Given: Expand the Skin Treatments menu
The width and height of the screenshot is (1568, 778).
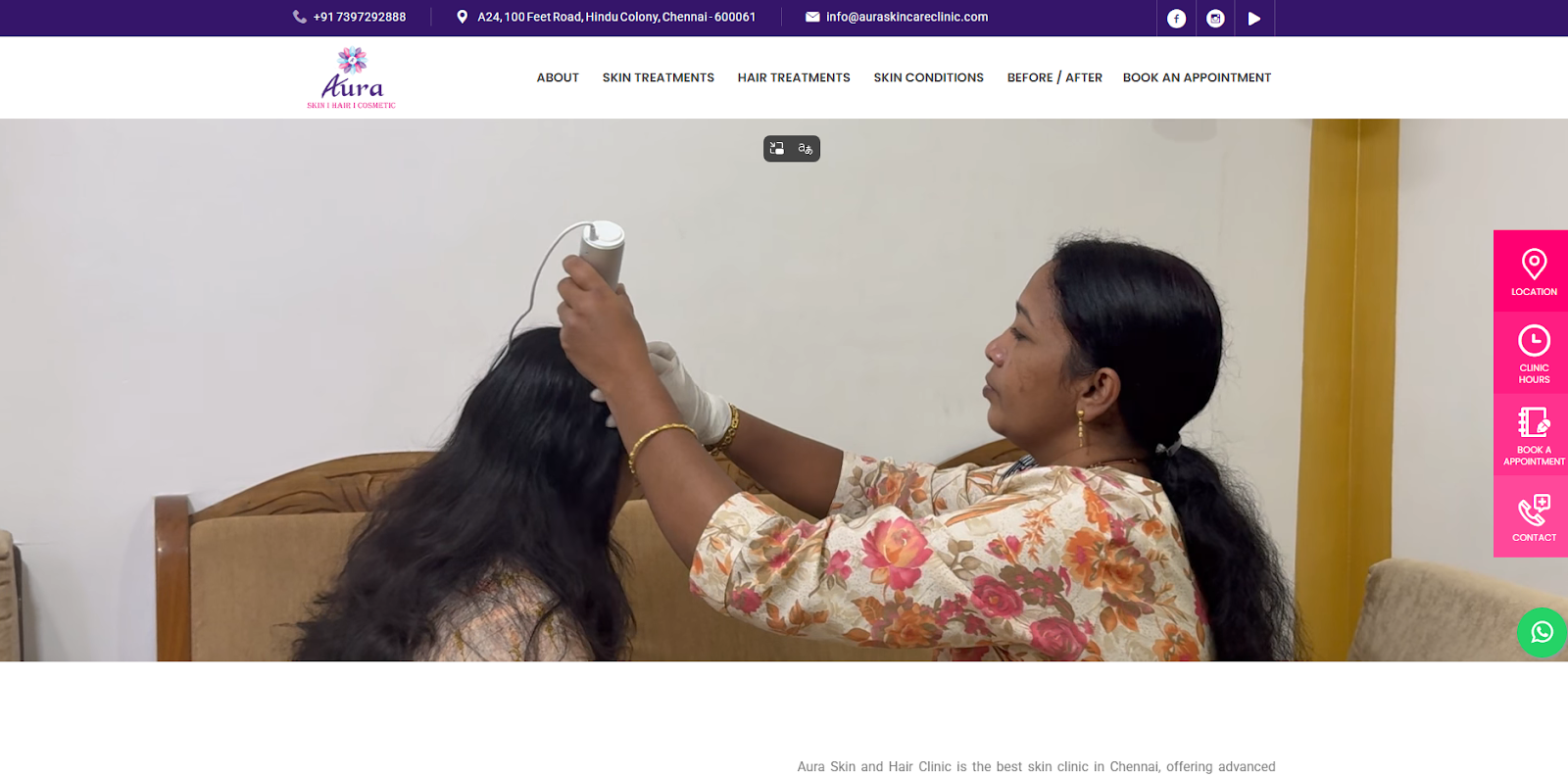Looking at the screenshot, I should point(659,77).
